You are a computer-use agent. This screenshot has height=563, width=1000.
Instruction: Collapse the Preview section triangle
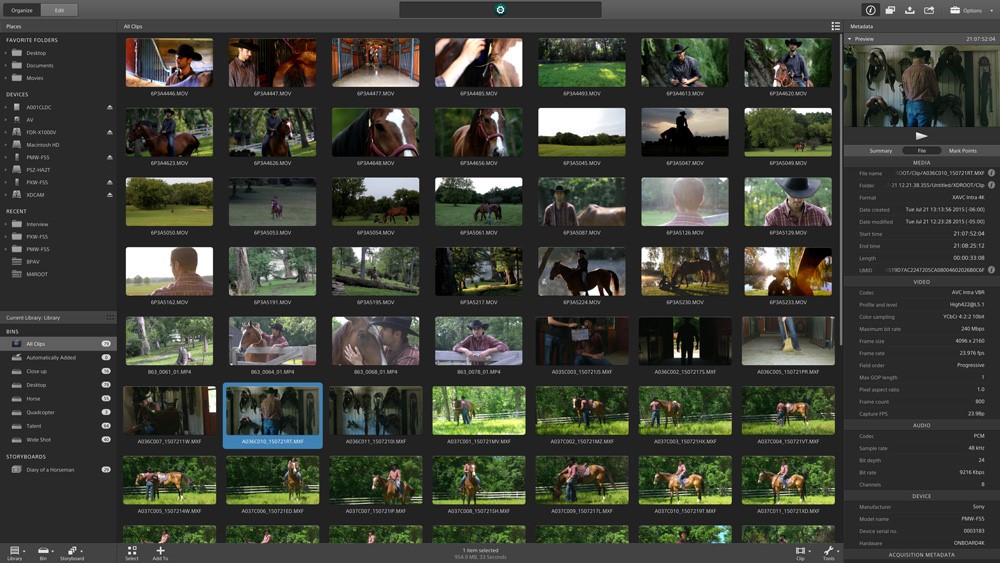(849, 39)
